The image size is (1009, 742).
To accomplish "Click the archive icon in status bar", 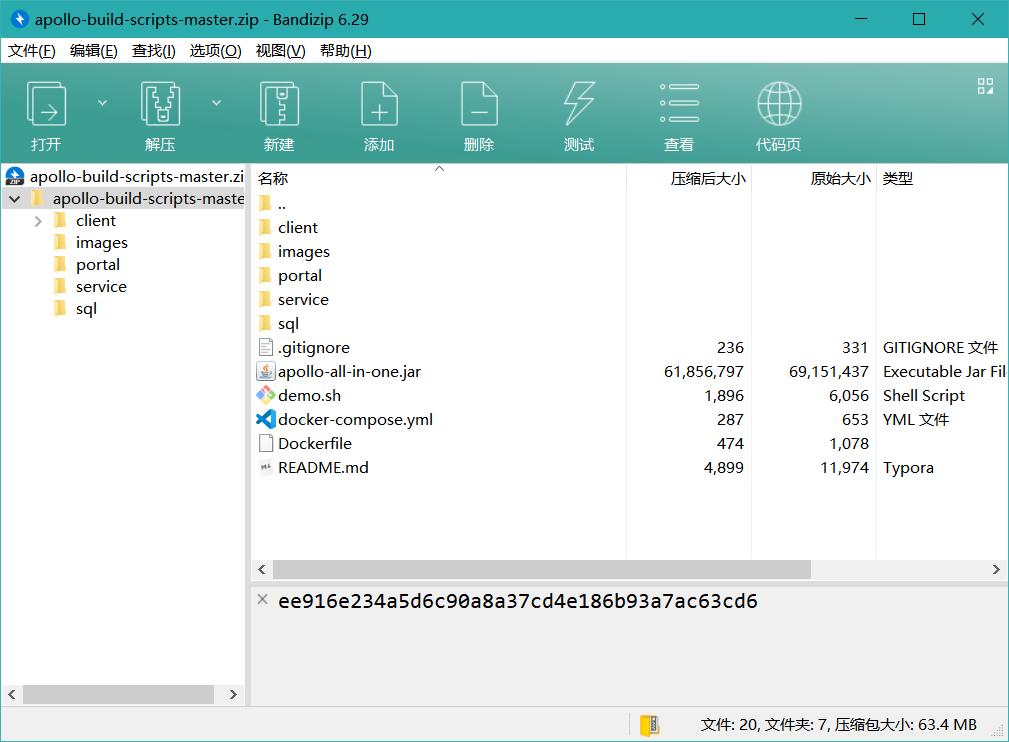I will point(649,725).
